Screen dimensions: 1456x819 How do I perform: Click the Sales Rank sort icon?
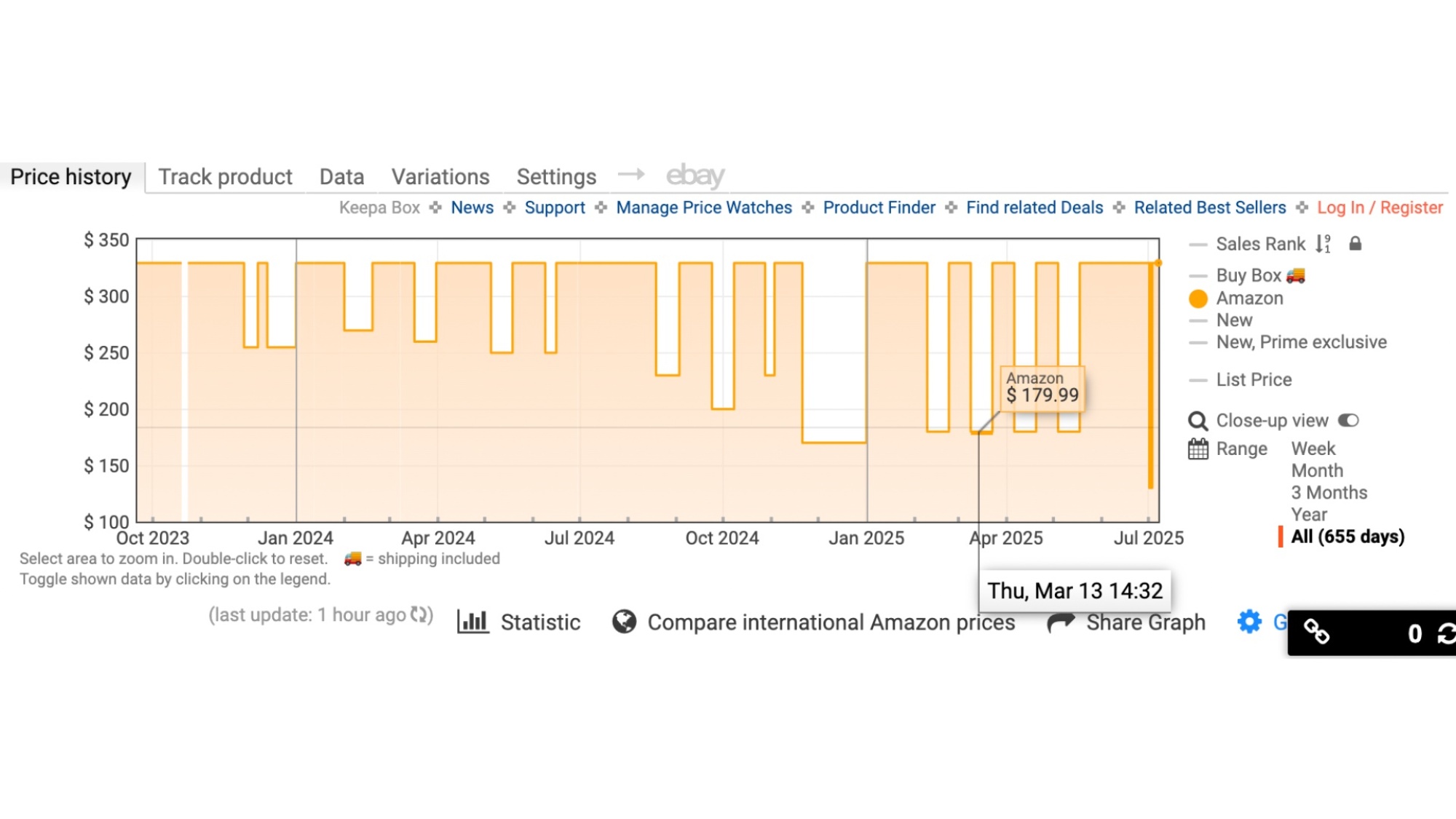coord(1323,244)
